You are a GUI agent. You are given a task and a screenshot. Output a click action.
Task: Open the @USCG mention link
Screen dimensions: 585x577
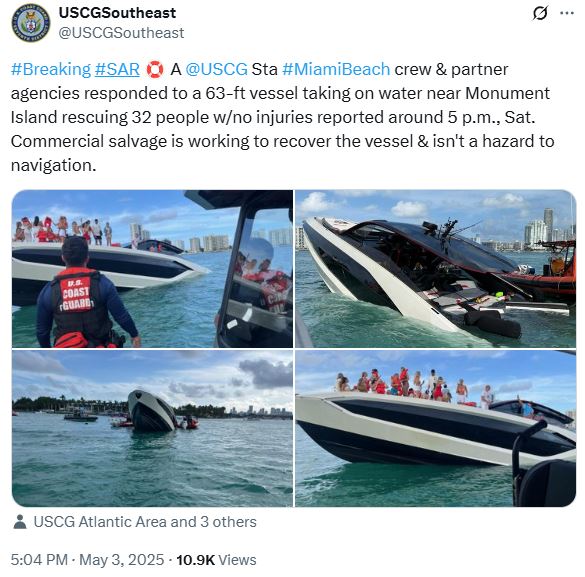pyautogui.click(x=216, y=69)
